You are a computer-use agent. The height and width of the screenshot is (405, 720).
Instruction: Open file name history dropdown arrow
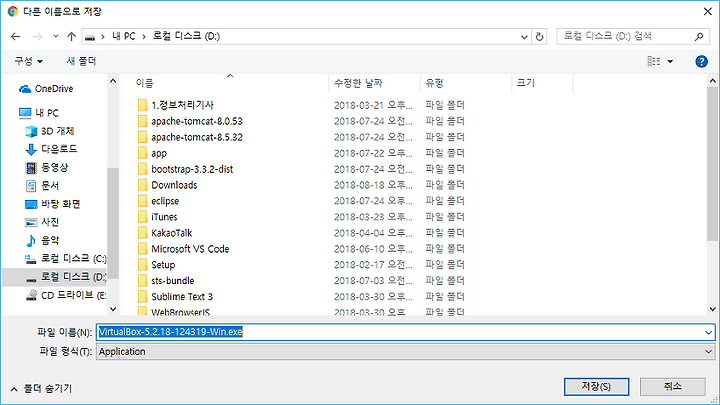tap(709, 332)
